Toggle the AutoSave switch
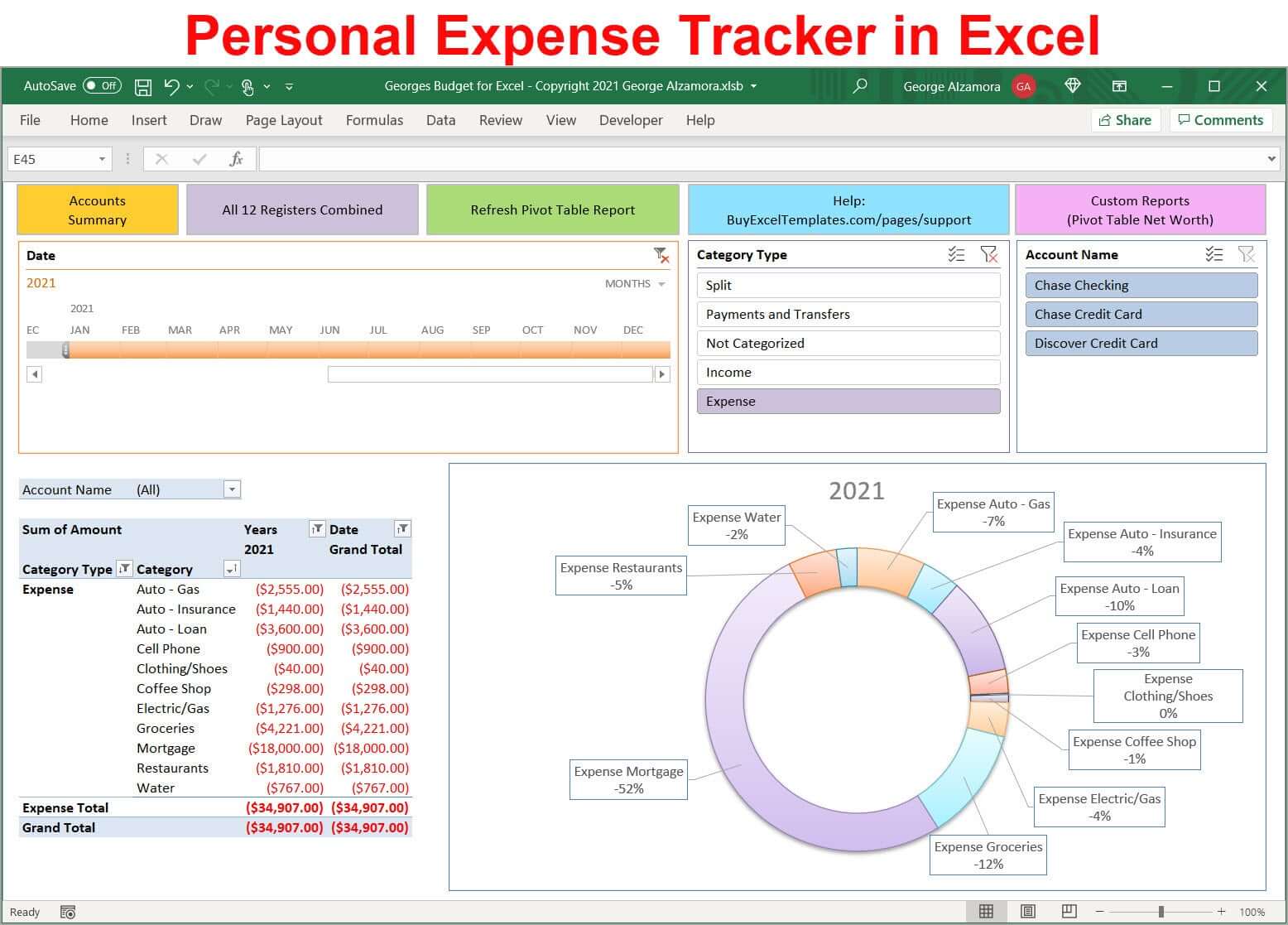The image size is (1288, 925). 102,86
